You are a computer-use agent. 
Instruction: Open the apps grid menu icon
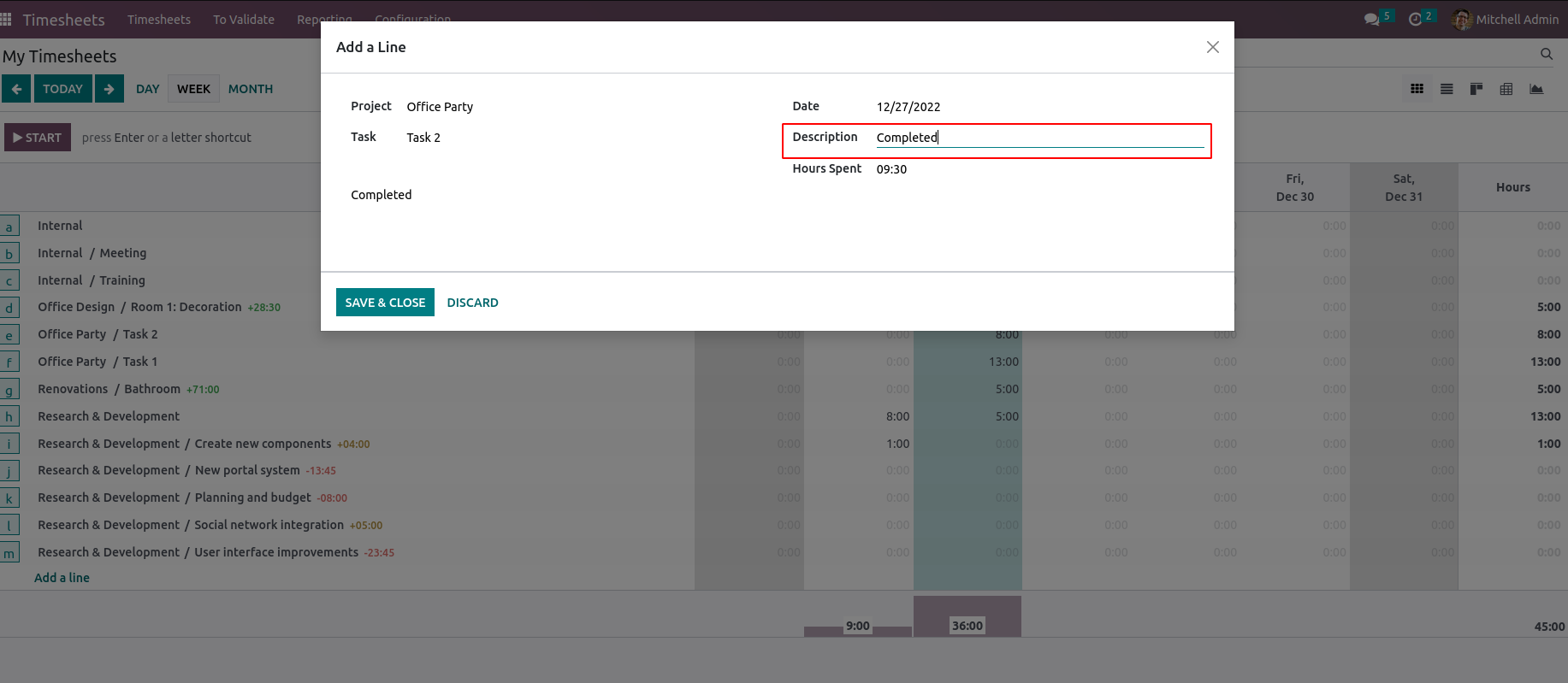pyautogui.click(x=7, y=19)
